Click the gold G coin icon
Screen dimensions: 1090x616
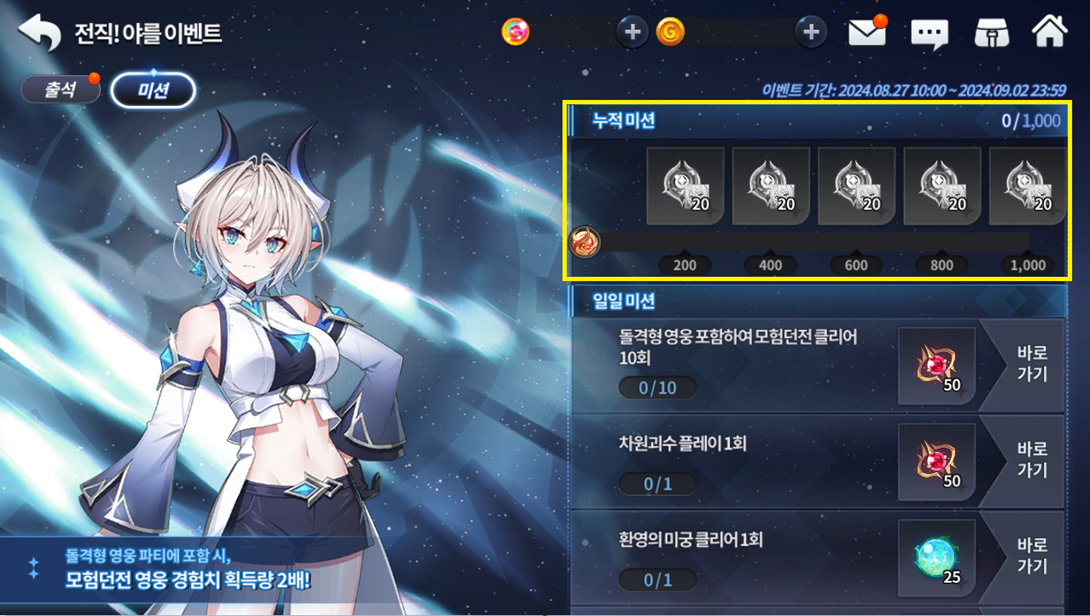(x=671, y=32)
